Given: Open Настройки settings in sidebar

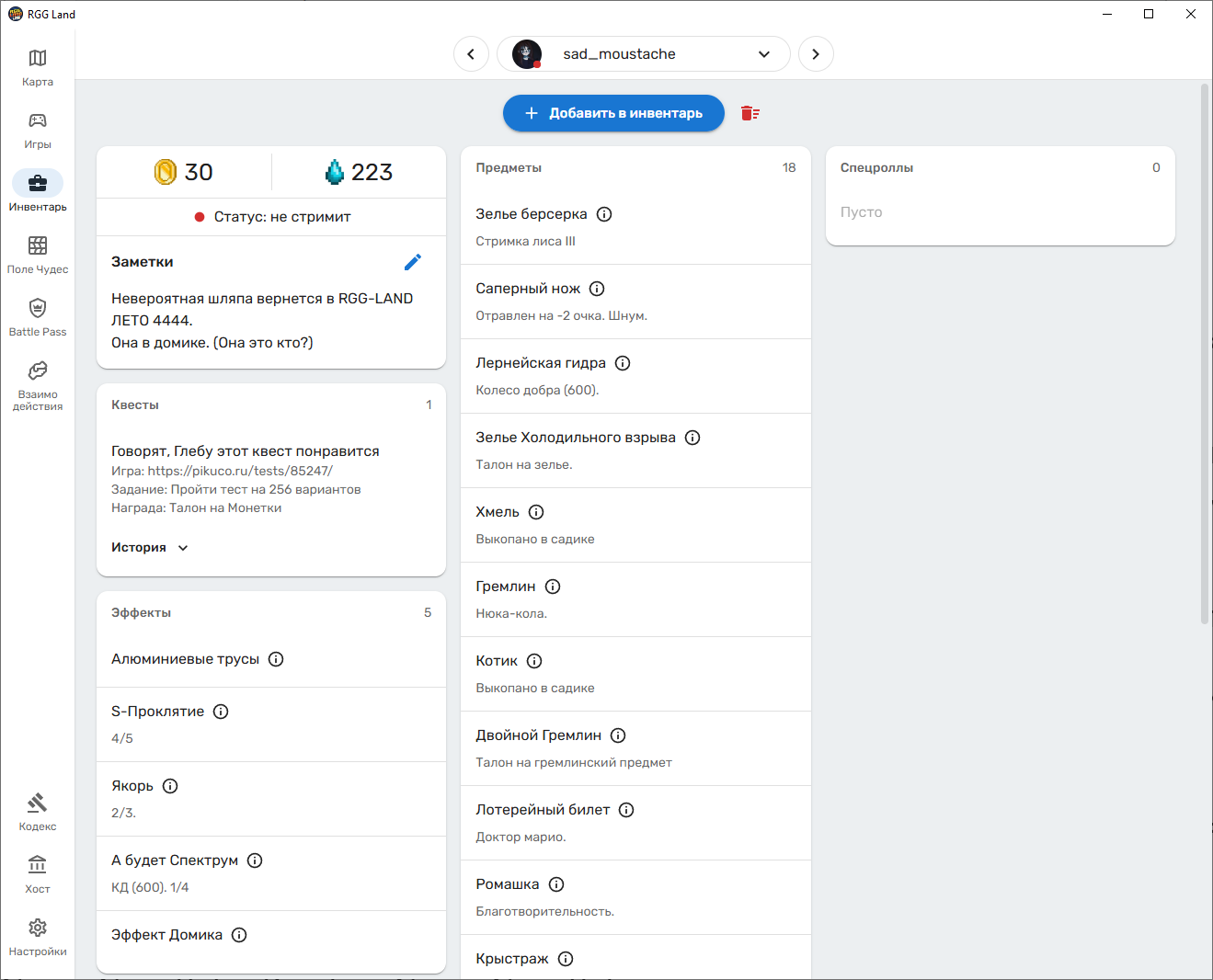Looking at the screenshot, I should click(x=38, y=938).
